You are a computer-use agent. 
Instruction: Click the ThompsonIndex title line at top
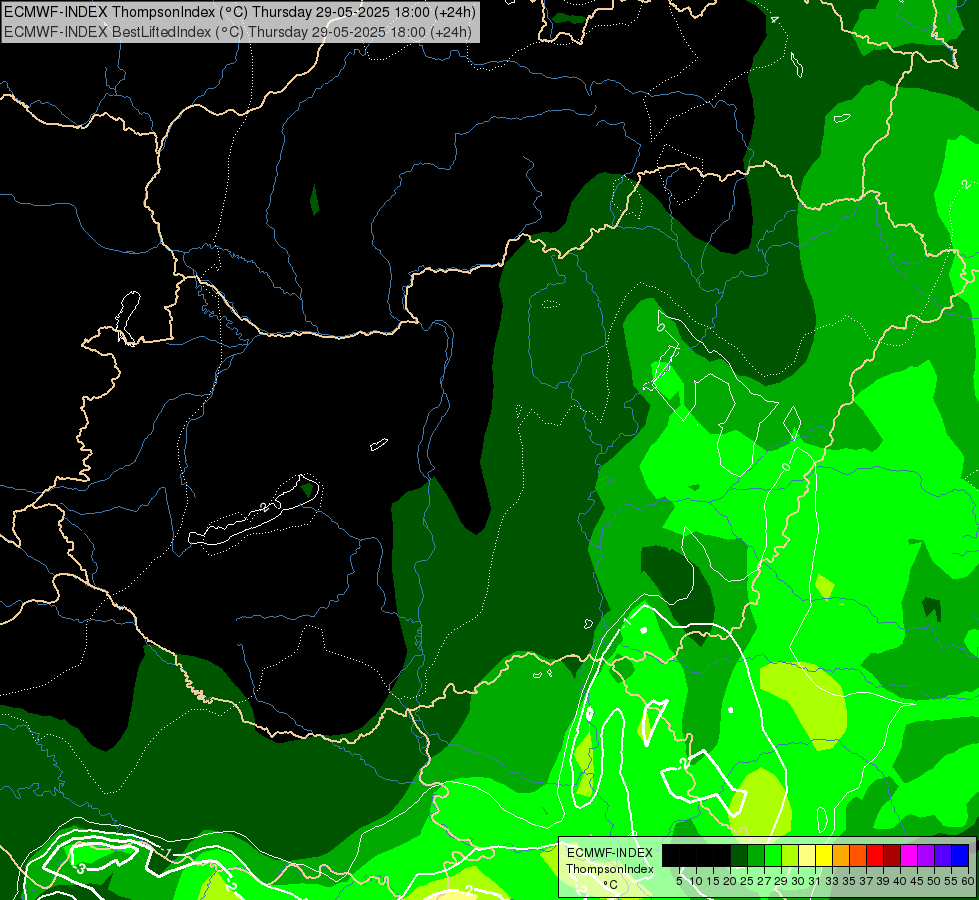pyautogui.click(x=240, y=11)
